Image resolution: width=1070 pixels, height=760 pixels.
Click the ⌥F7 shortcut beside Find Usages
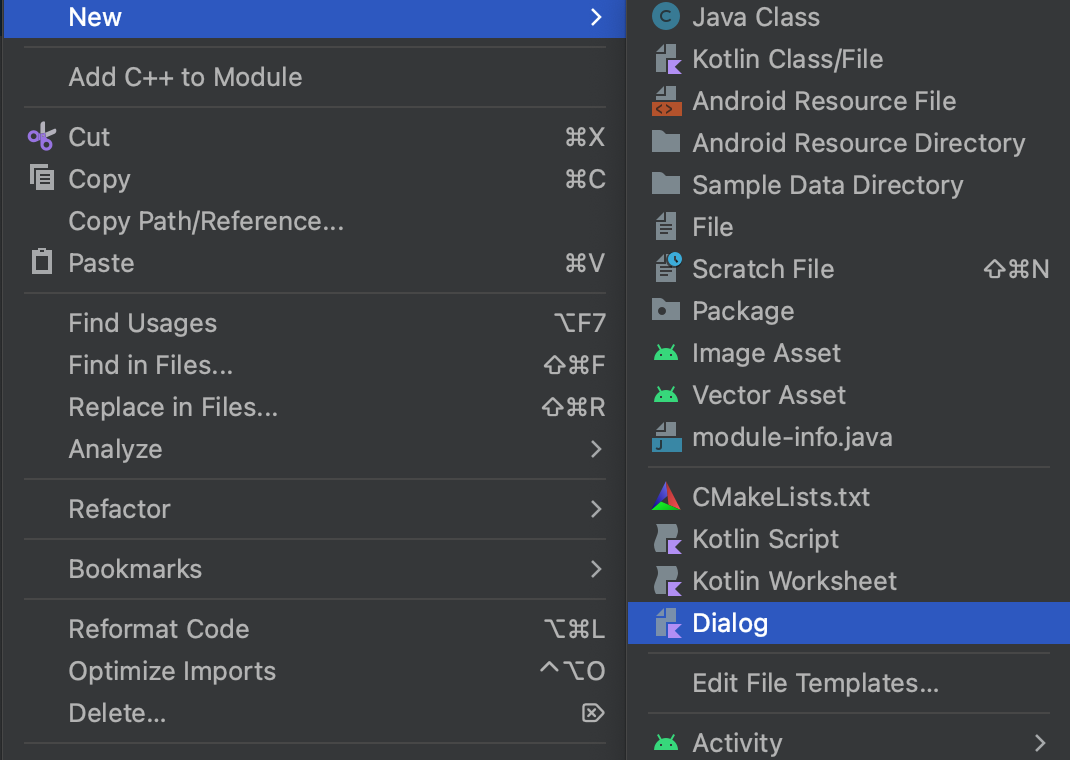(x=579, y=323)
